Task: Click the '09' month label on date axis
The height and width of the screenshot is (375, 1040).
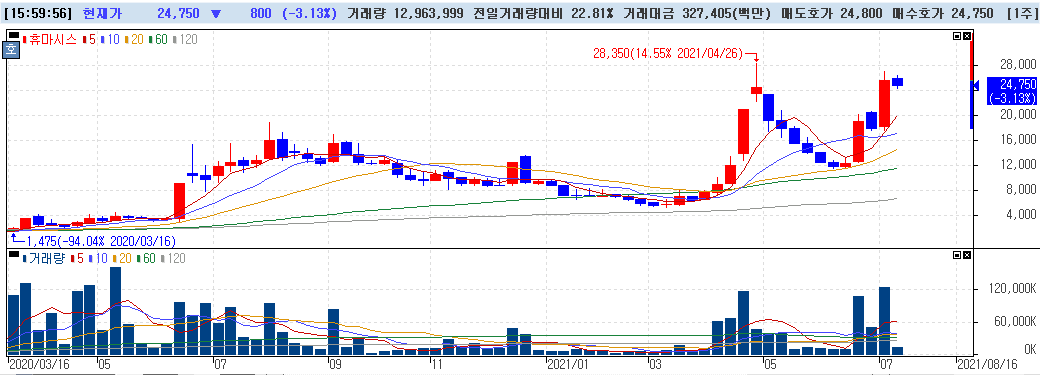Action: 335,364
